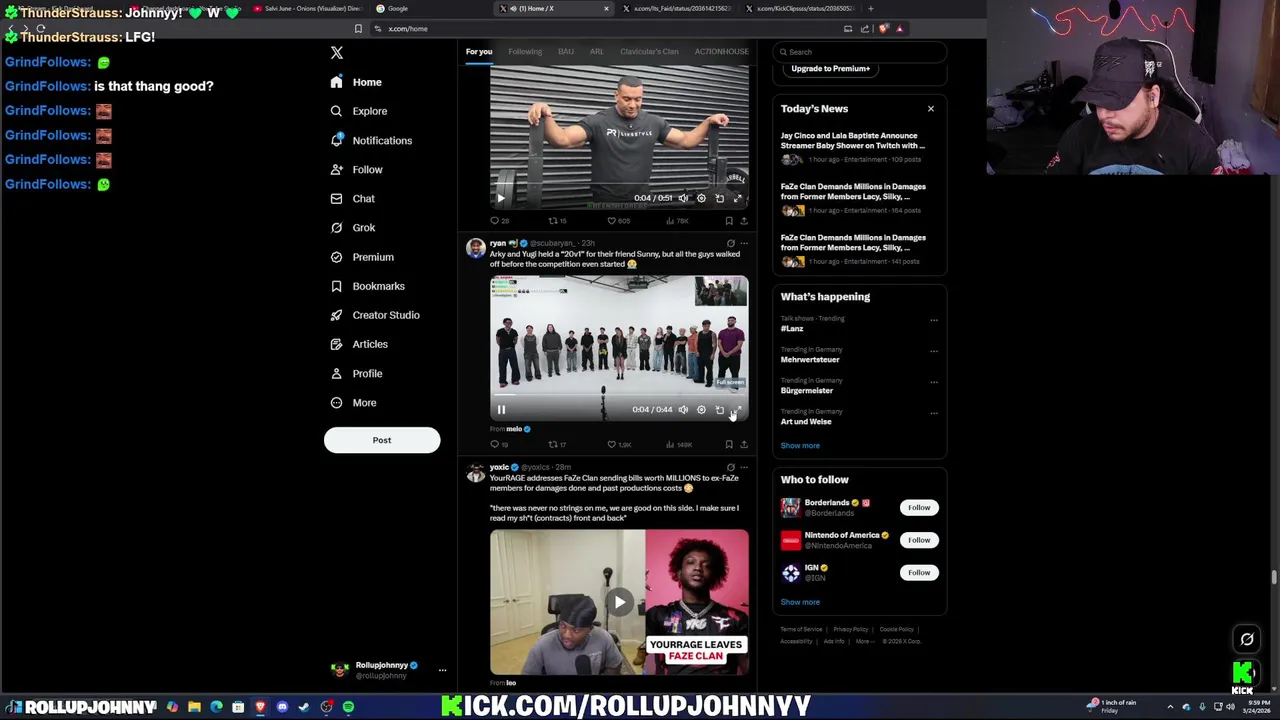Click Show more under Who to follow
This screenshot has width=1280, height=720.
[x=800, y=602]
